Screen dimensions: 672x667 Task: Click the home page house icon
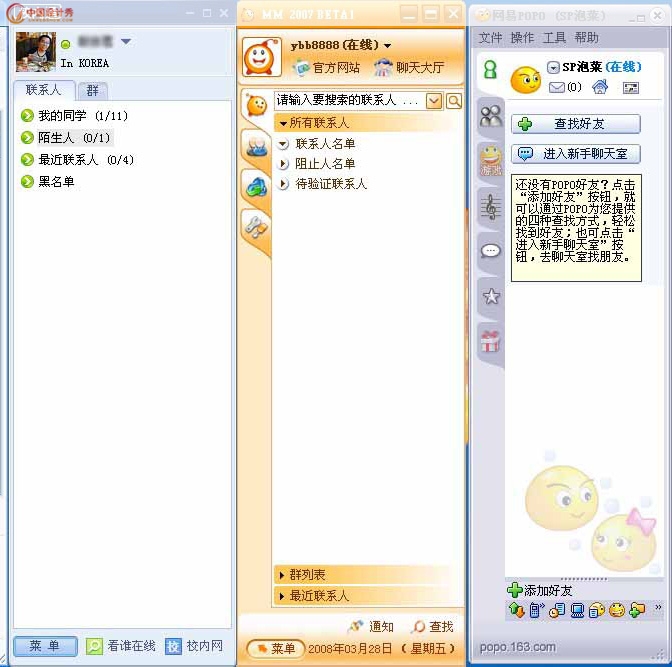600,87
